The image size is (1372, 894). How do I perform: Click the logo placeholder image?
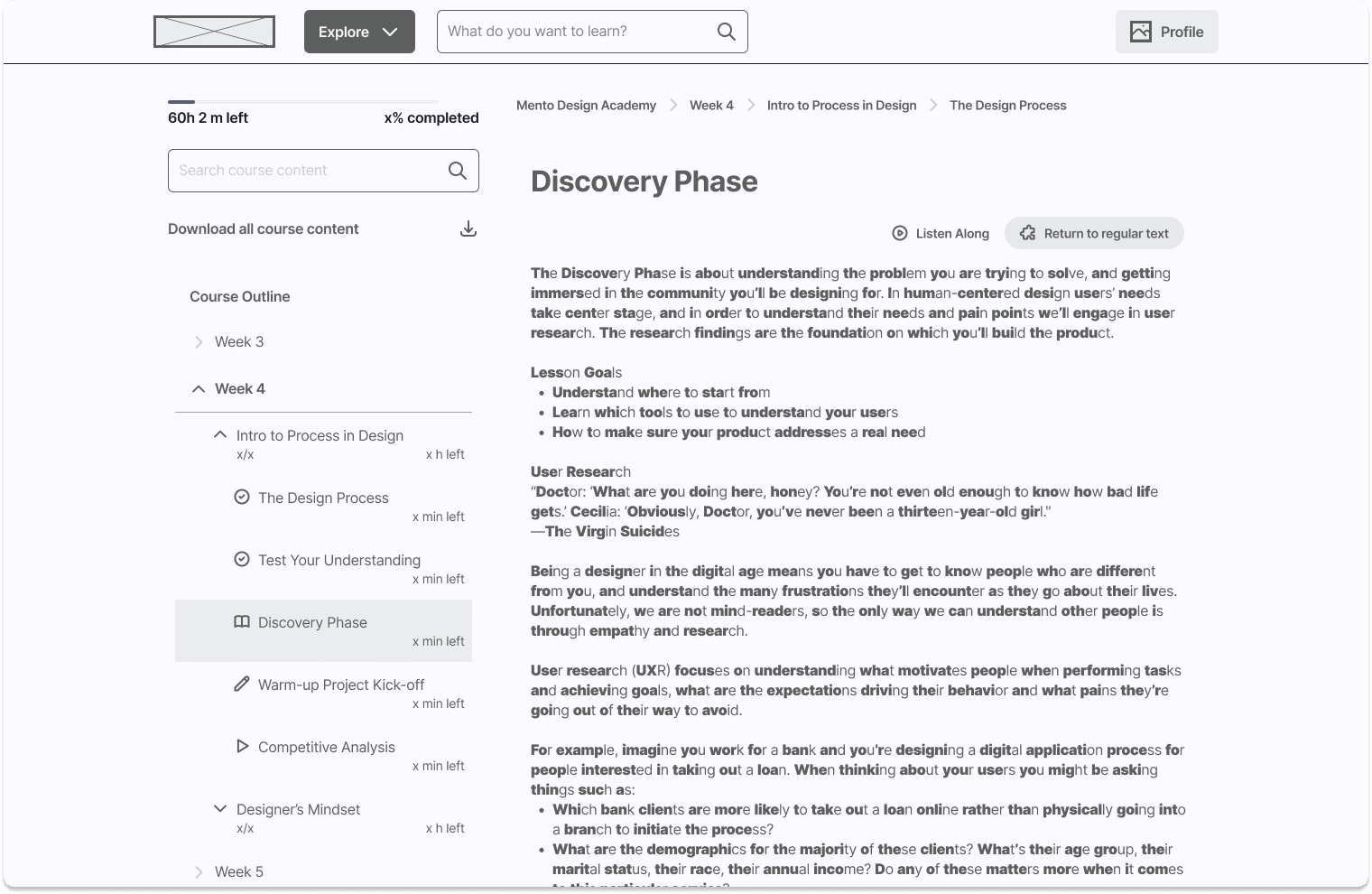click(214, 32)
